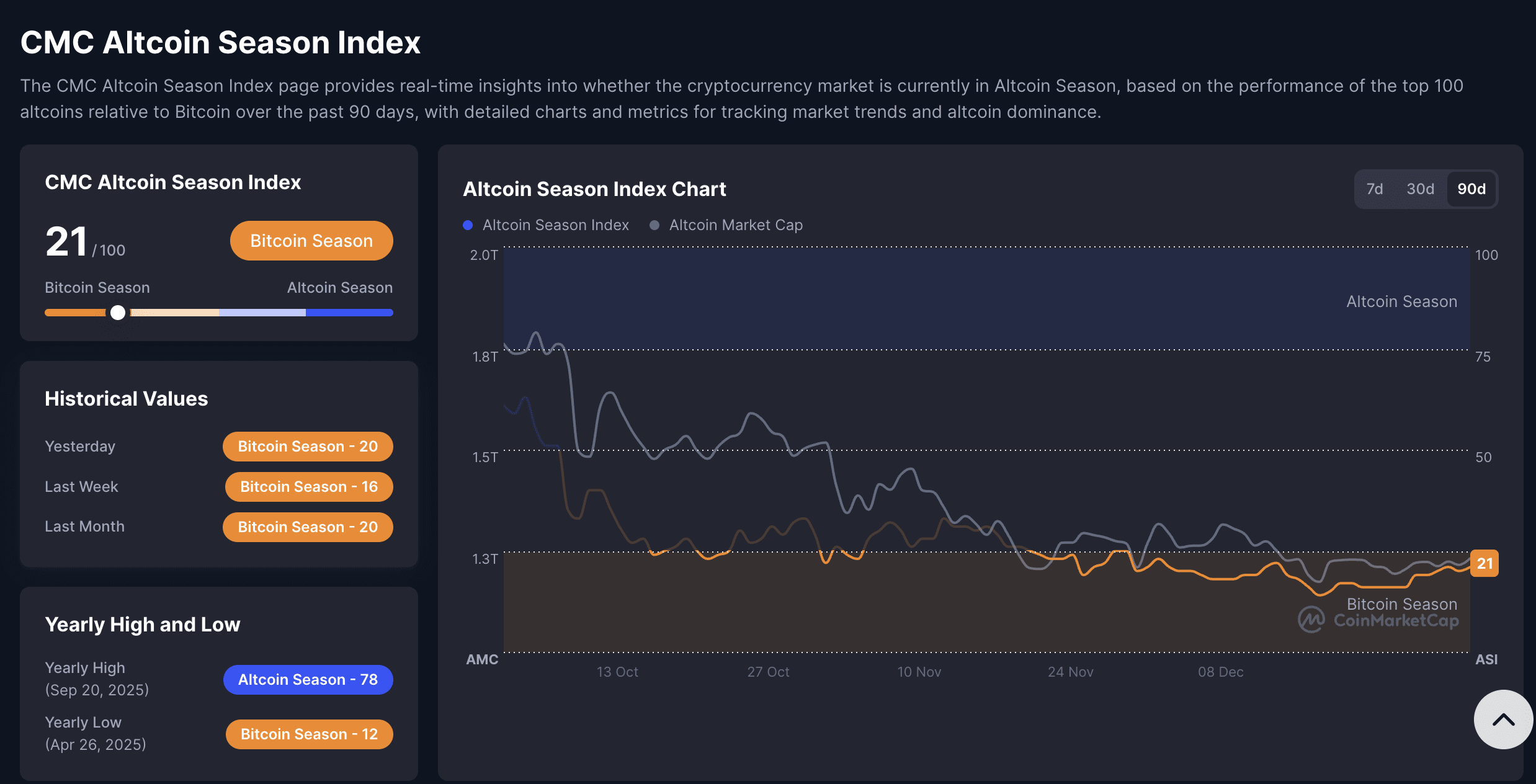This screenshot has width=1536, height=784.
Task: Click the Last Month Bitcoin Season - 20 badge
Action: coord(308,527)
